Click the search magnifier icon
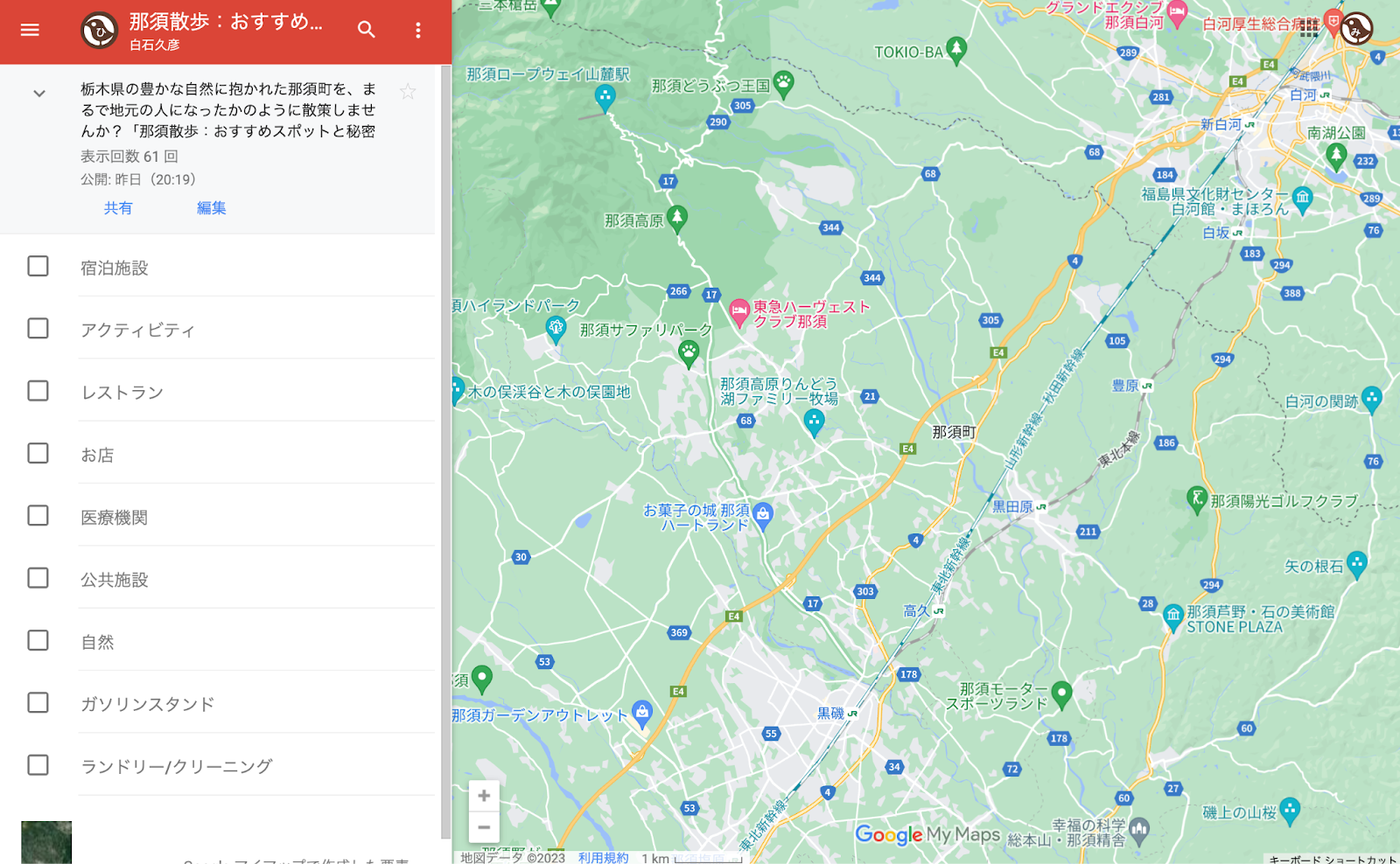 (x=367, y=30)
